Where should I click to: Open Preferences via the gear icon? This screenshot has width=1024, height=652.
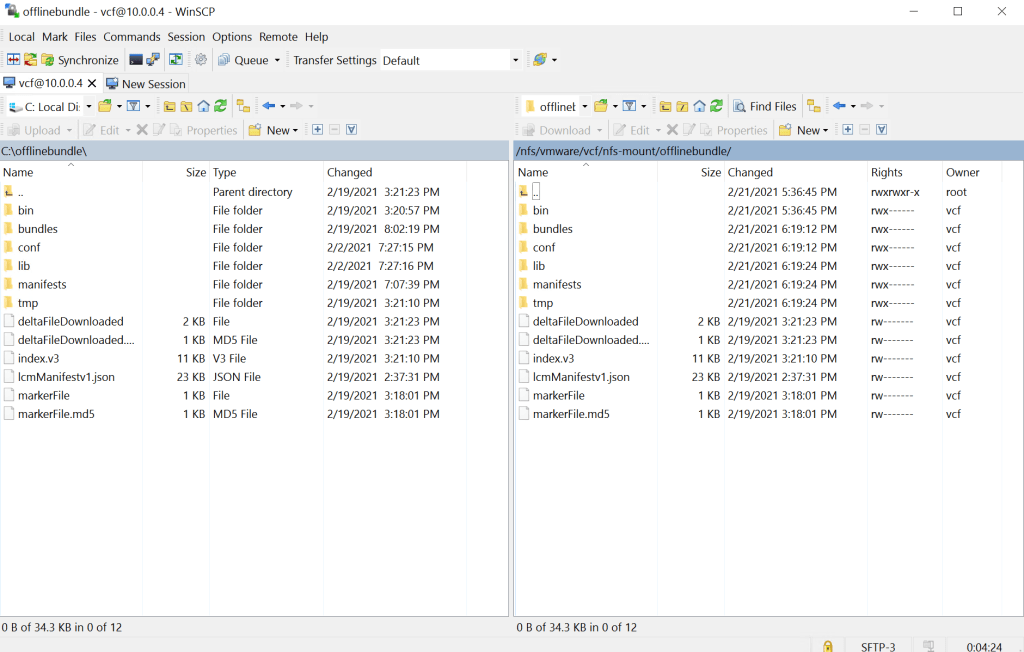(200, 60)
